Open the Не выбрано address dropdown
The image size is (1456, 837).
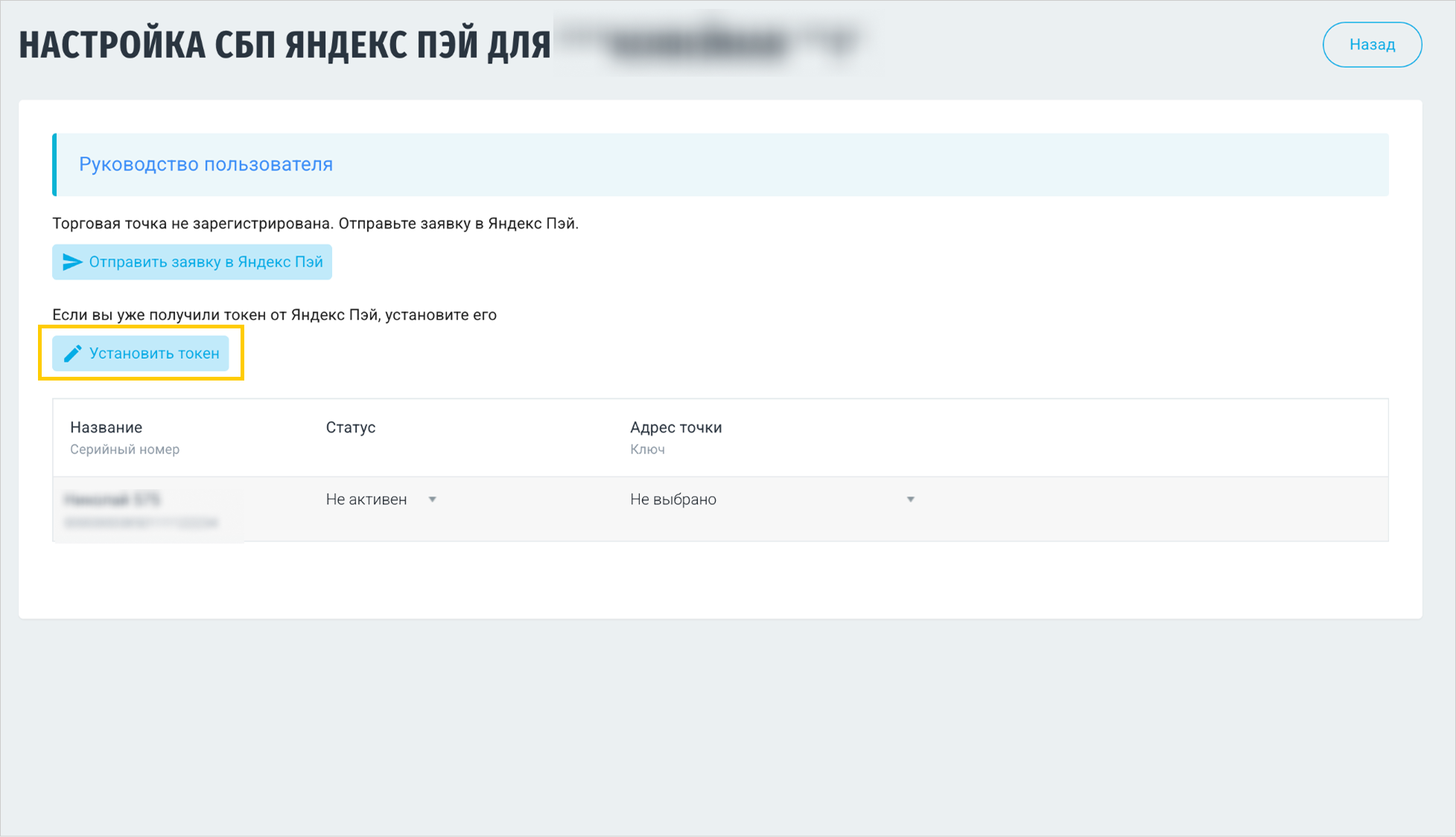[673, 500]
